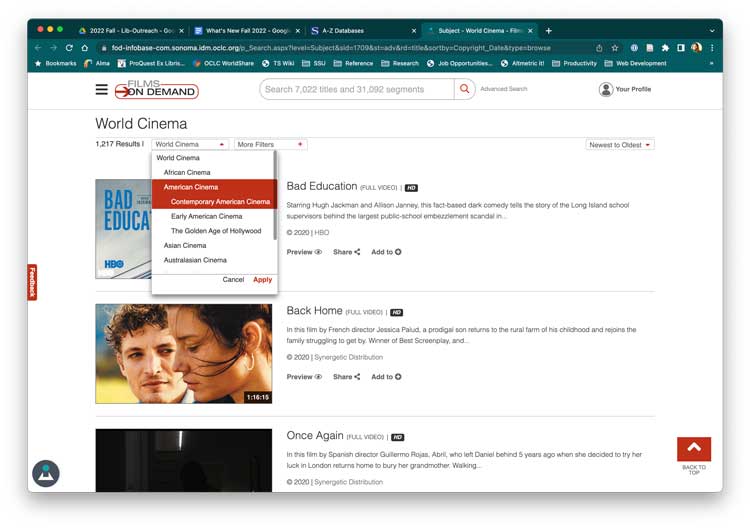The image size is (750, 528).
Task: Click the browser home icon
Action: click(x=85, y=48)
